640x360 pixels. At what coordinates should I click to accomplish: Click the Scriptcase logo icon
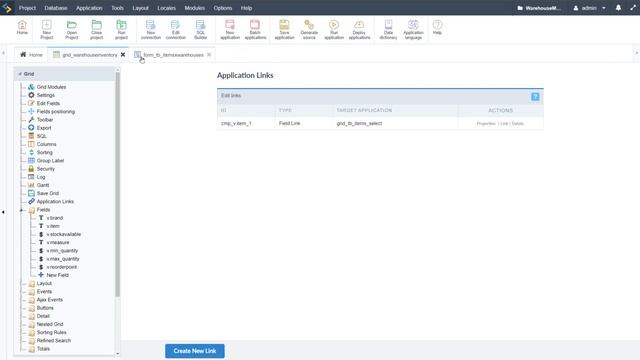7,8
